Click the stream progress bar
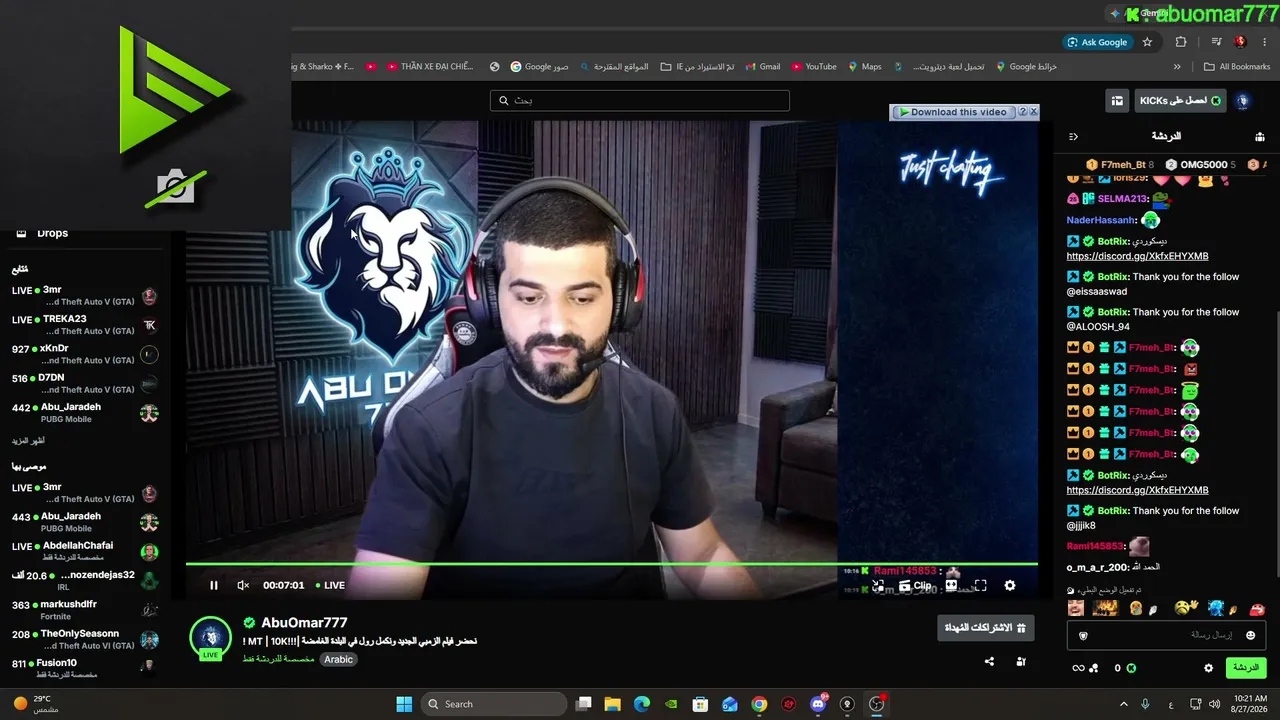The image size is (1280, 720). coord(611,564)
